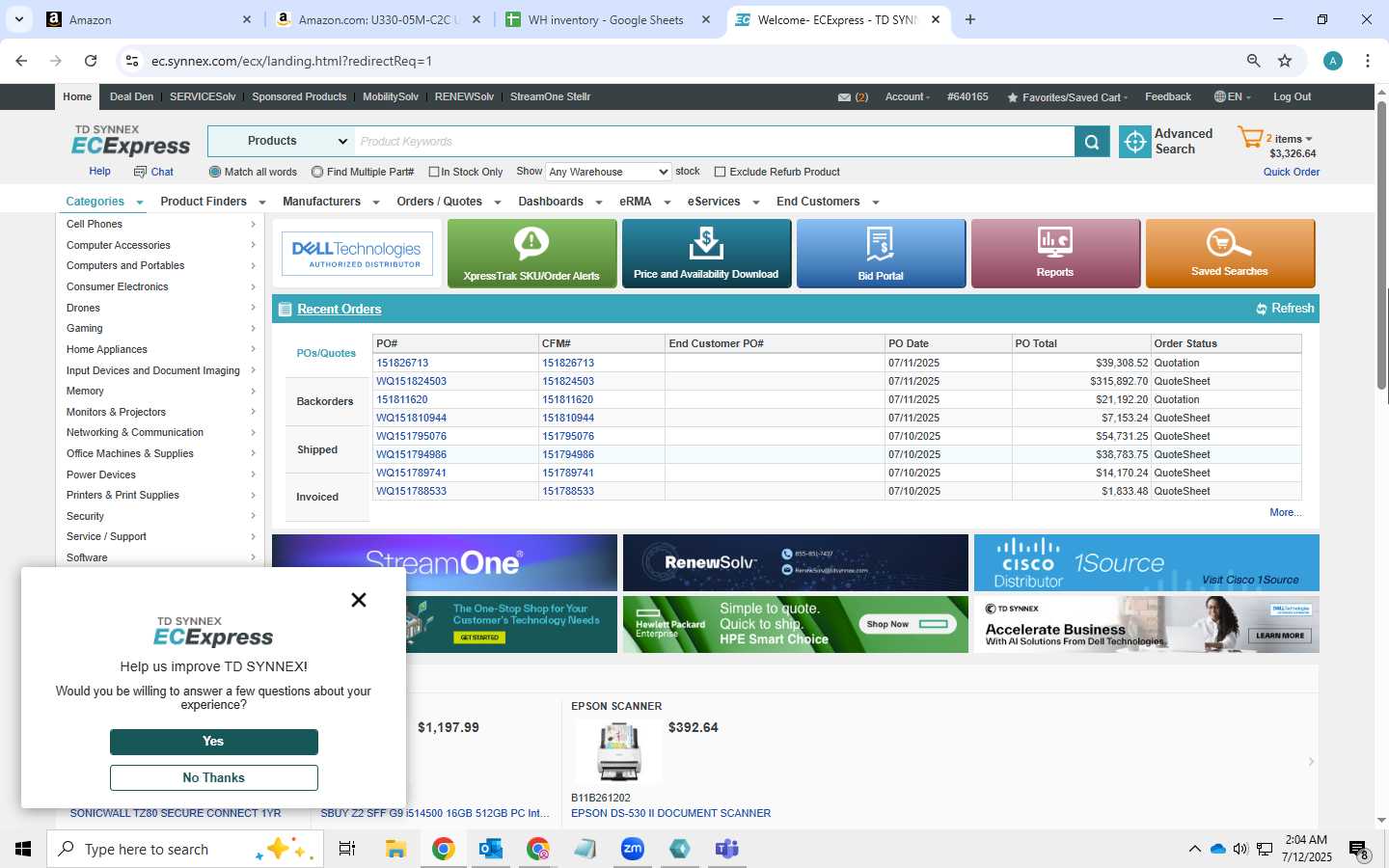Click Log Out in top bar
1389x868 pixels.
1292,97
